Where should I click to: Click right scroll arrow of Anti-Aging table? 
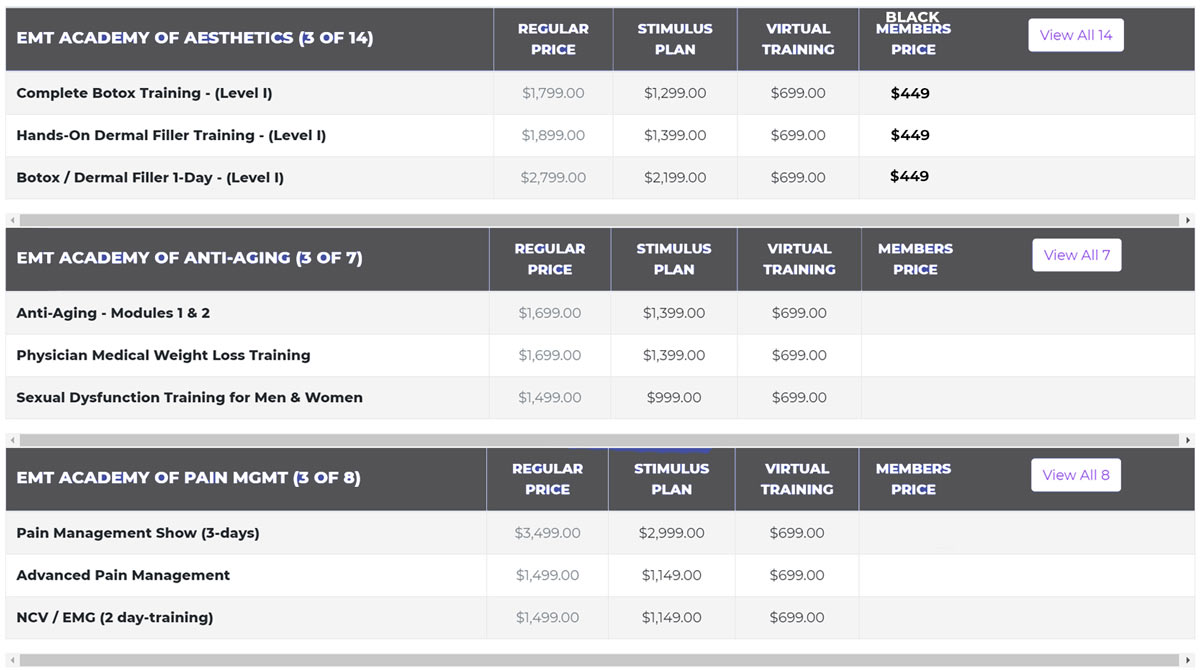pos(1188,440)
